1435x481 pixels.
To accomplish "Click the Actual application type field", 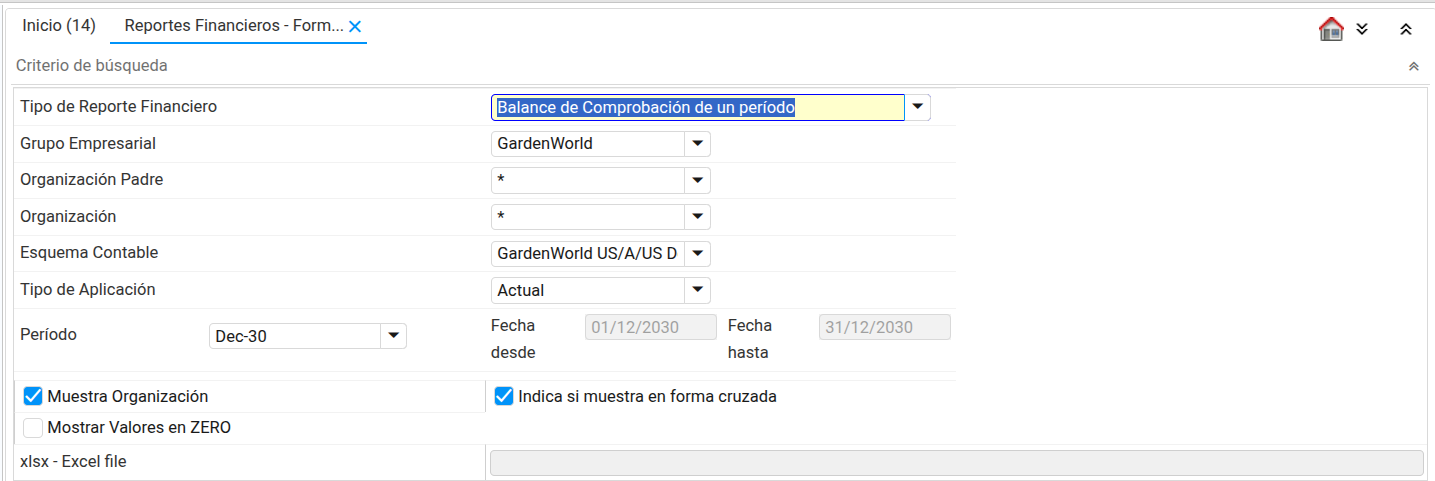I will click(588, 290).
